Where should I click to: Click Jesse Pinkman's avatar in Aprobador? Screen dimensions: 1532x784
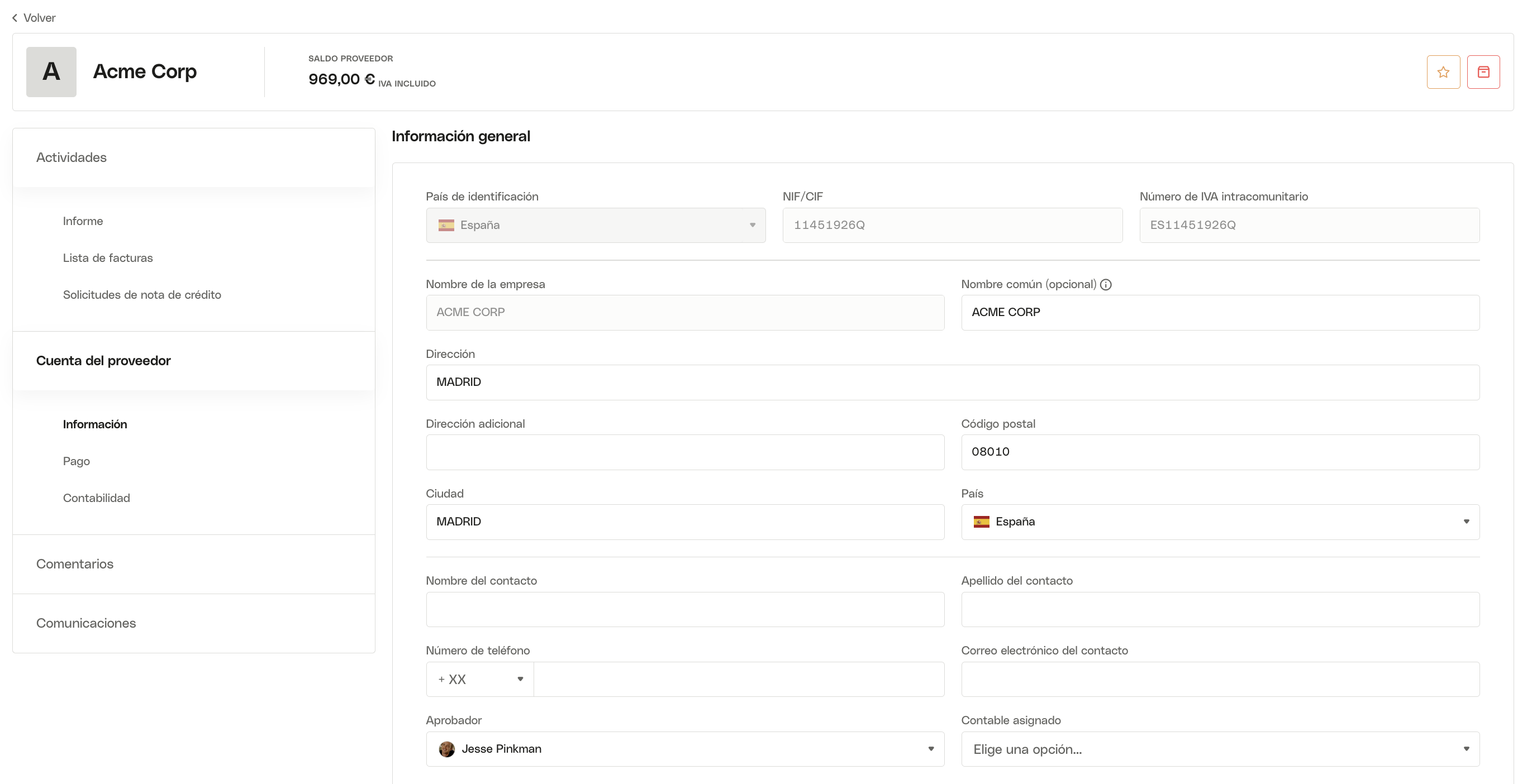pos(446,749)
